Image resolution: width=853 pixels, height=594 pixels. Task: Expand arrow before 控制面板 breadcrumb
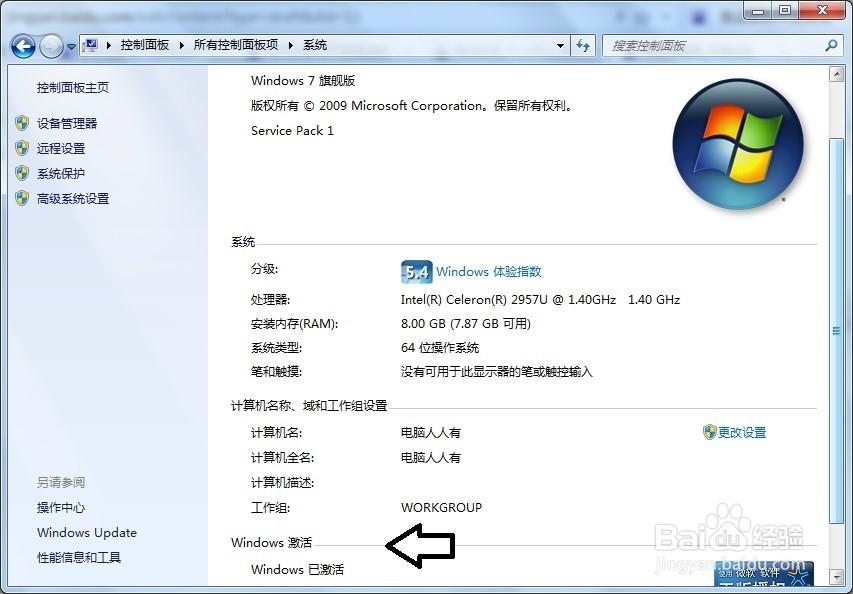(108, 46)
